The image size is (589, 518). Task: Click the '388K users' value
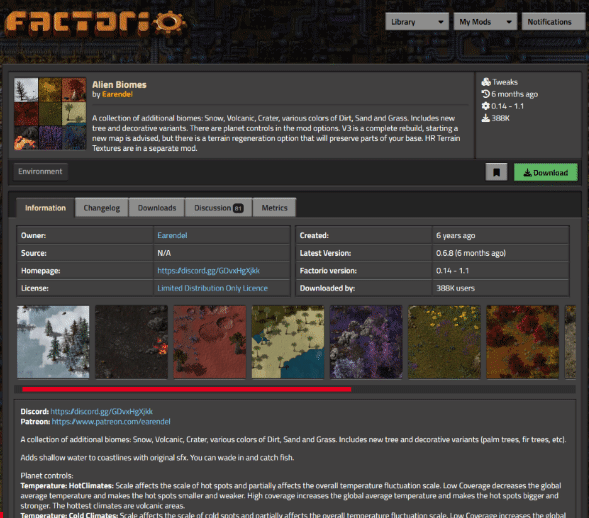point(455,288)
